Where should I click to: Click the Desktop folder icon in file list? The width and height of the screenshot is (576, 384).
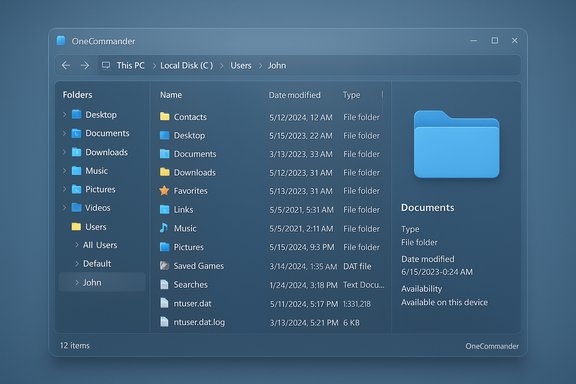[165, 136]
